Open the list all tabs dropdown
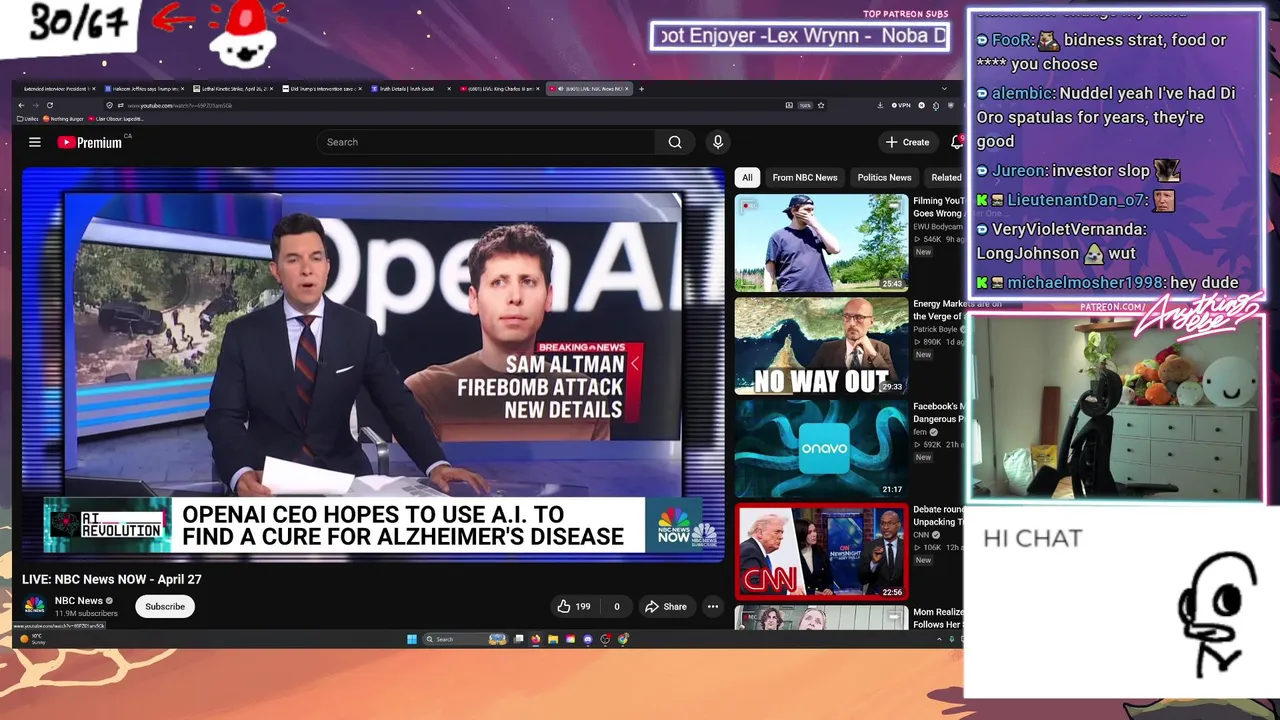 tap(944, 89)
